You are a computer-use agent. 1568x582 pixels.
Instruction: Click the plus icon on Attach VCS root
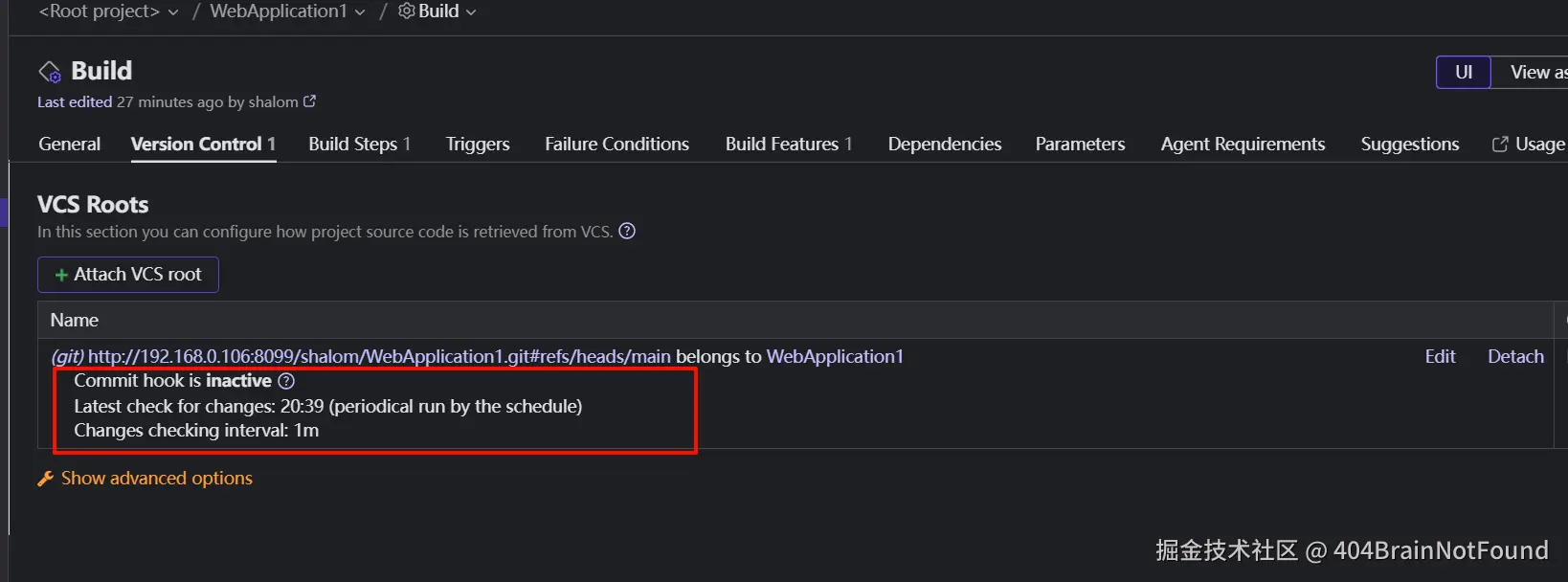point(61,275)
